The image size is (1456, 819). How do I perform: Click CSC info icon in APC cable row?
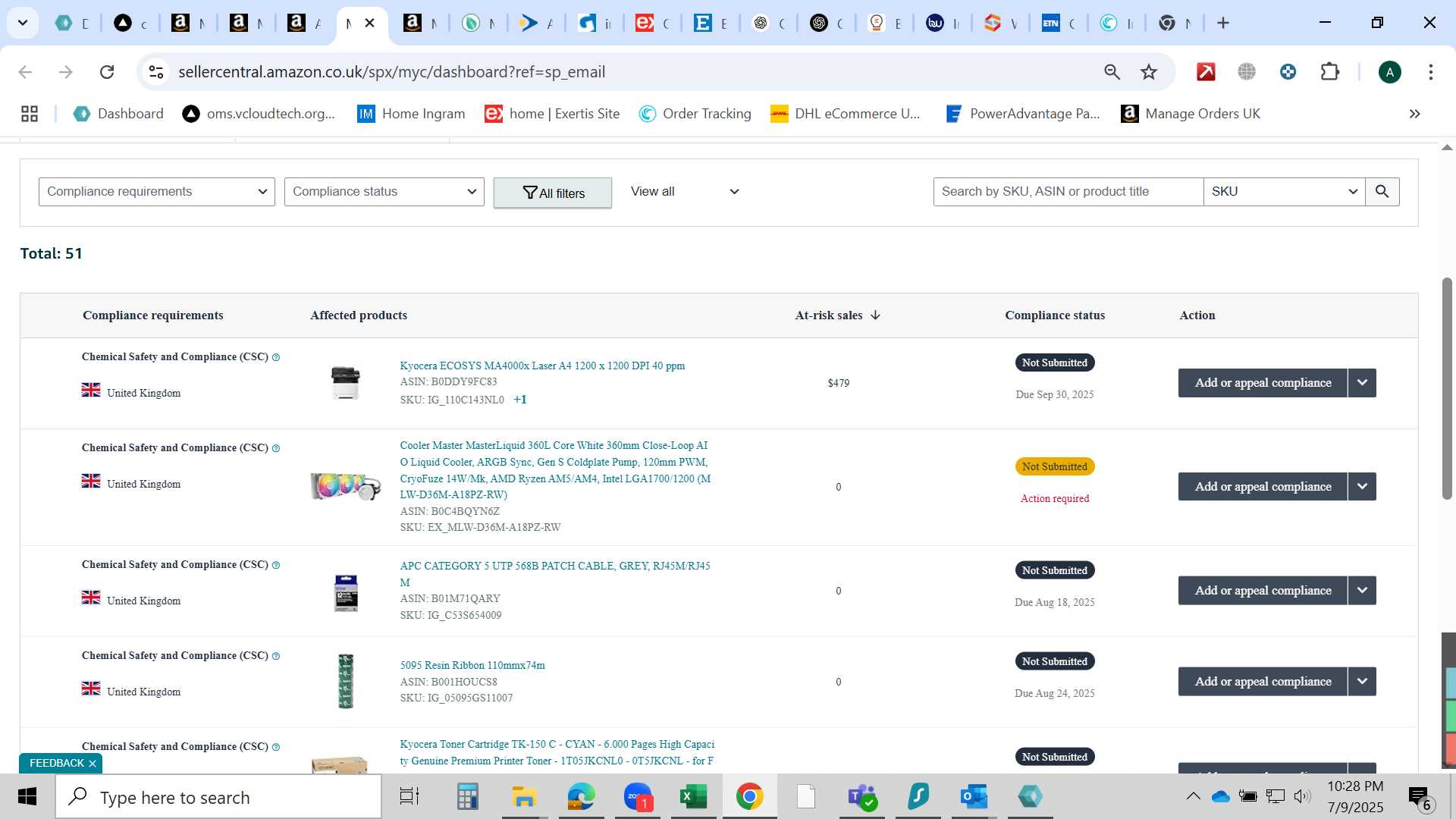tap(276, 565)
